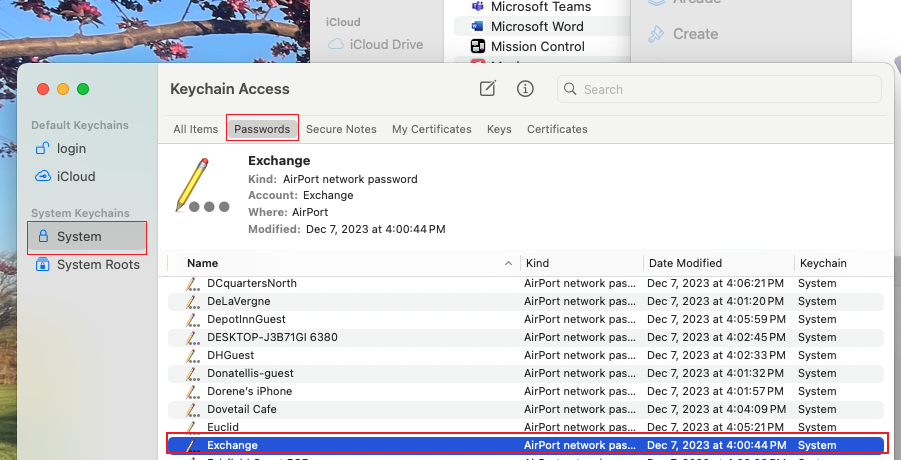Show the My Certificates tab
This screenshot has height=460, width=901.
431,129
